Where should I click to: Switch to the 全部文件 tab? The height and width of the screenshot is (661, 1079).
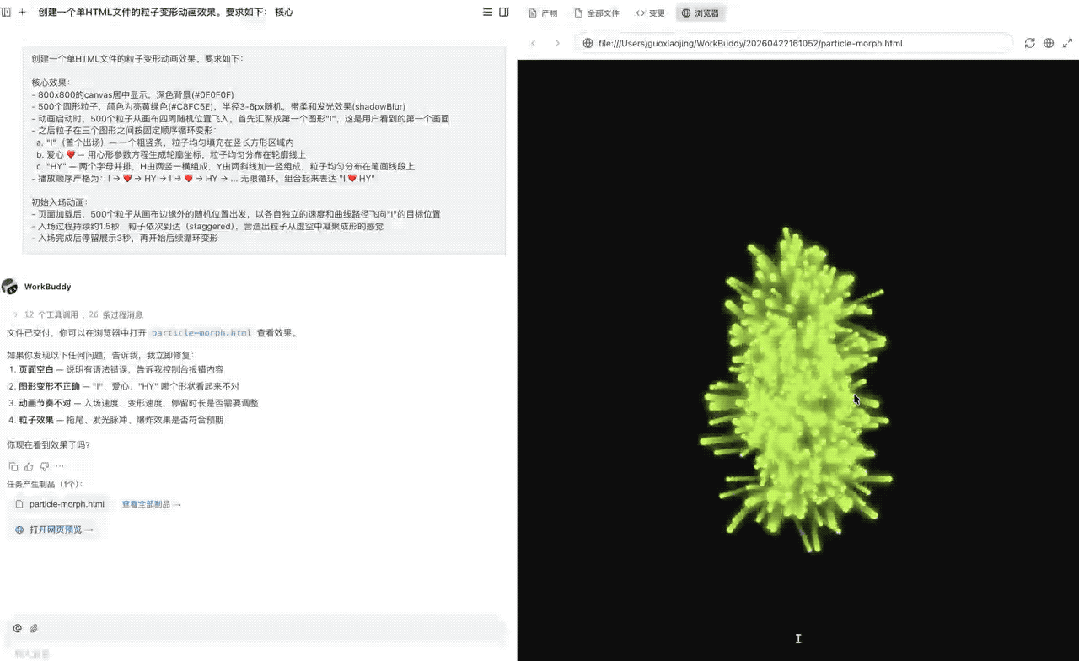[597, 14]
